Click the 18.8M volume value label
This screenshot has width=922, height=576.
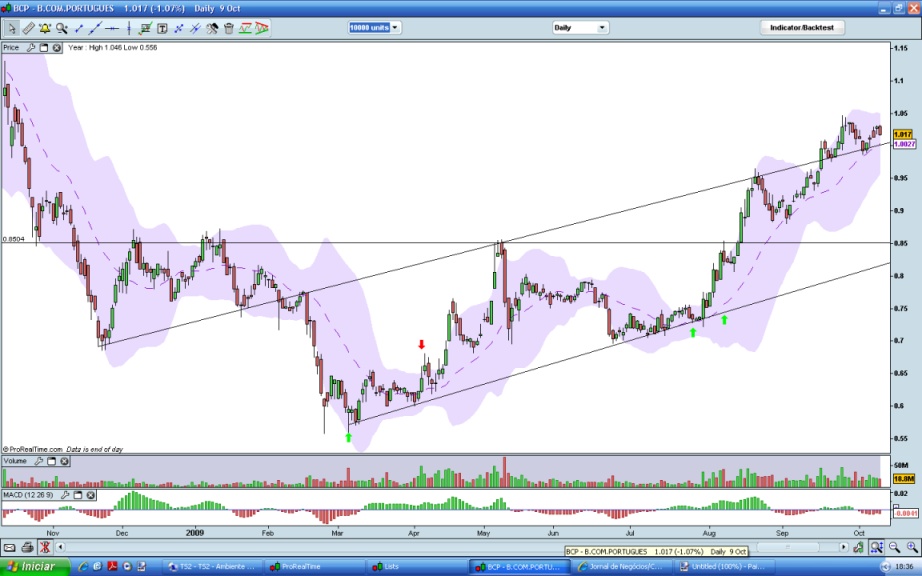click(903, 479)
